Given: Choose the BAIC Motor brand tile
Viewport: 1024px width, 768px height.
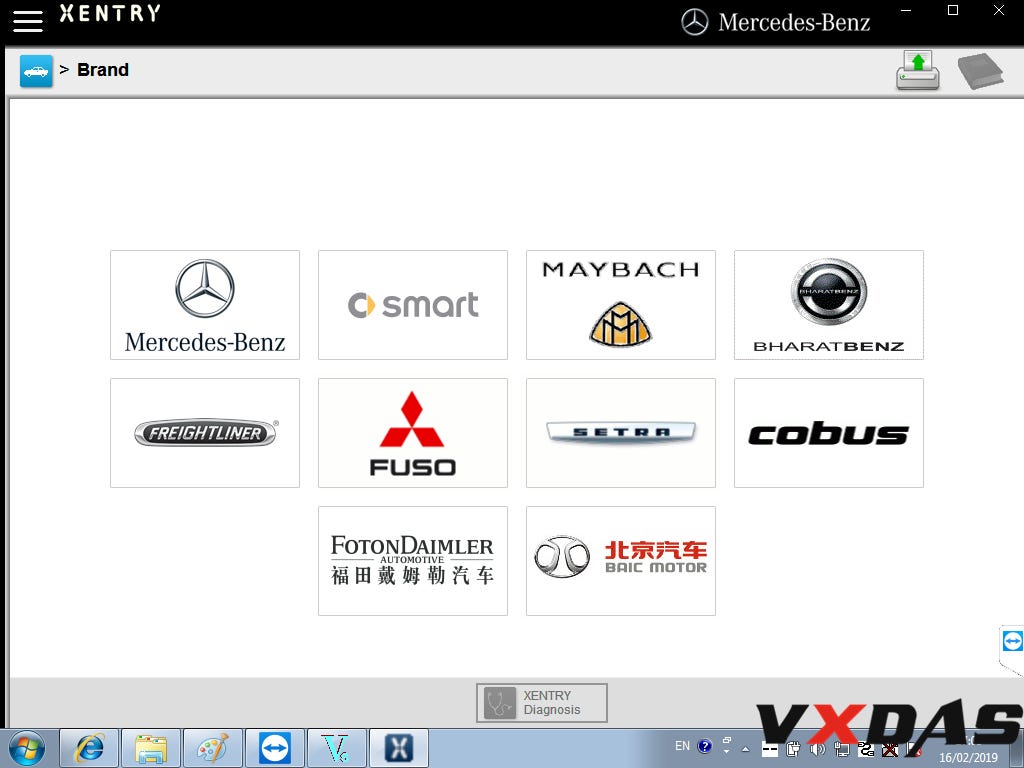Looking at the screenshot, I should point(621,561).
